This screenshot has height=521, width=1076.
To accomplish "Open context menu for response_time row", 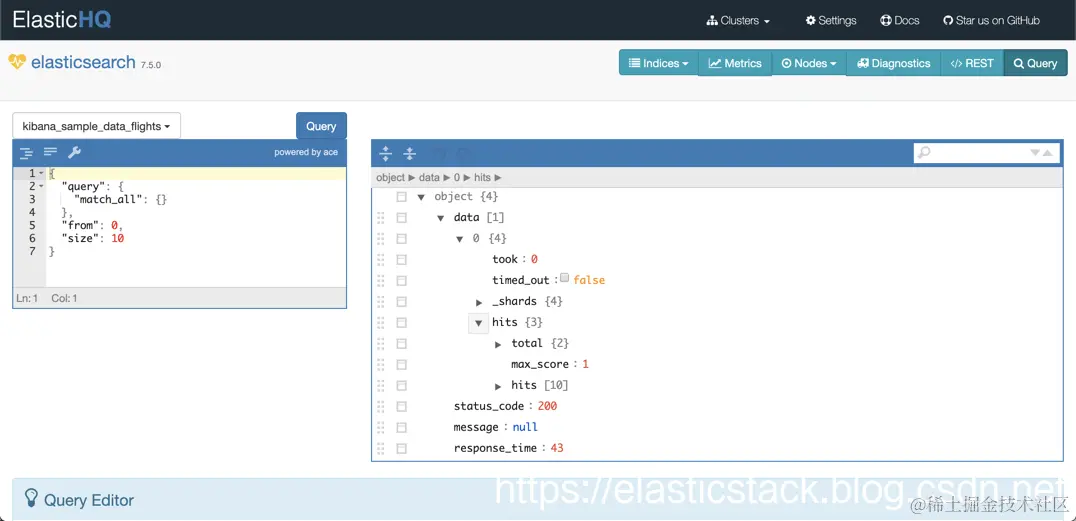I will (x=401, y=448).
